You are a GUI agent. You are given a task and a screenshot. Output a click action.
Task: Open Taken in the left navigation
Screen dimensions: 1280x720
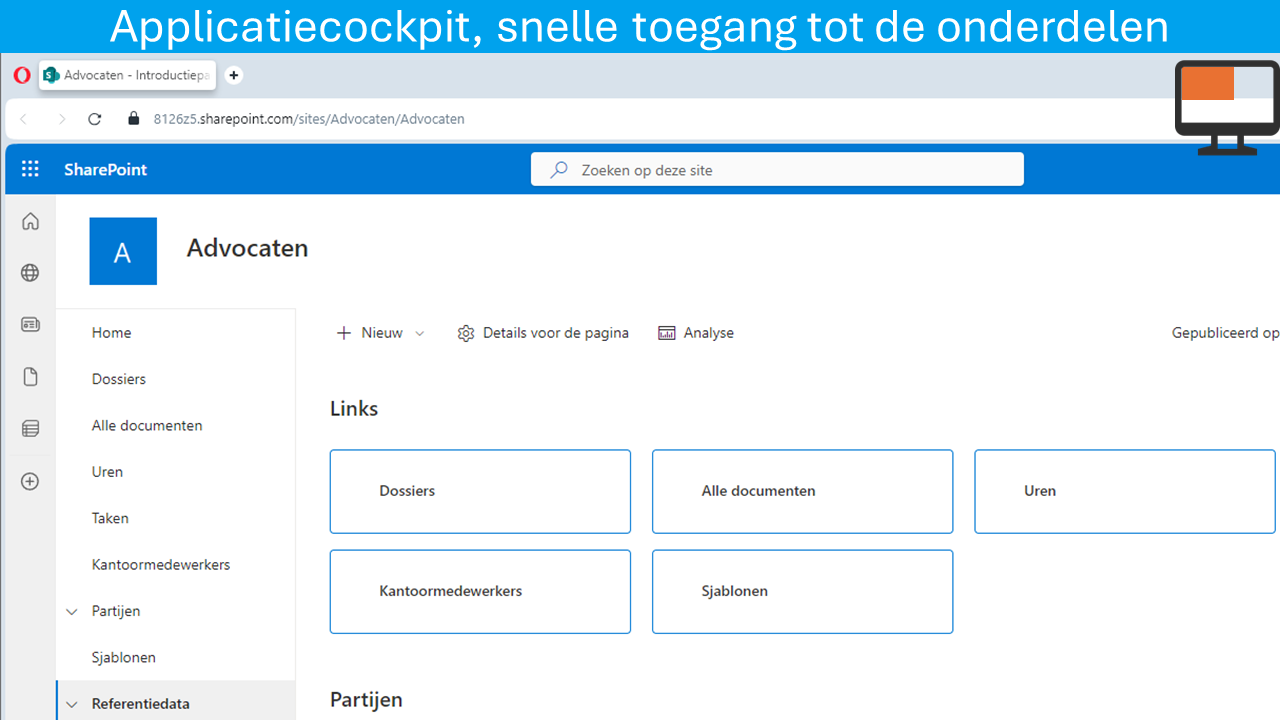[110, 518]
